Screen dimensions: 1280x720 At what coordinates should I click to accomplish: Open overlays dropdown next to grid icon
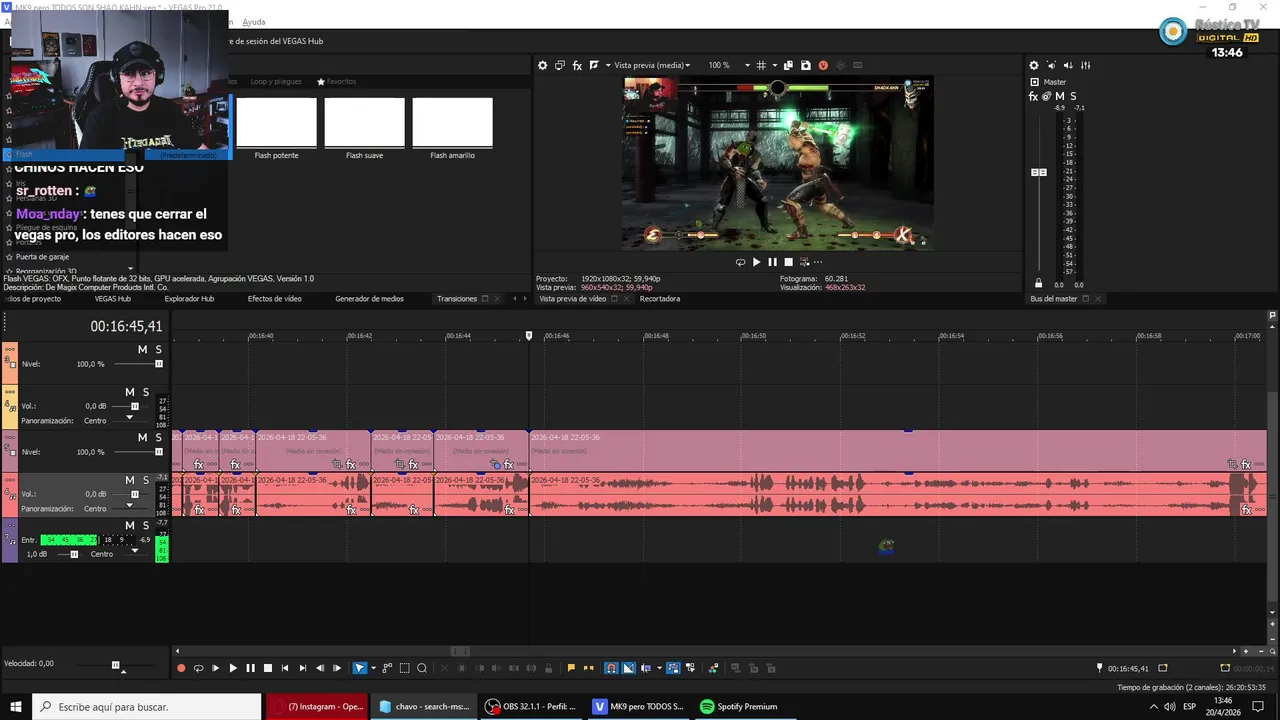(x=773, y=65)
